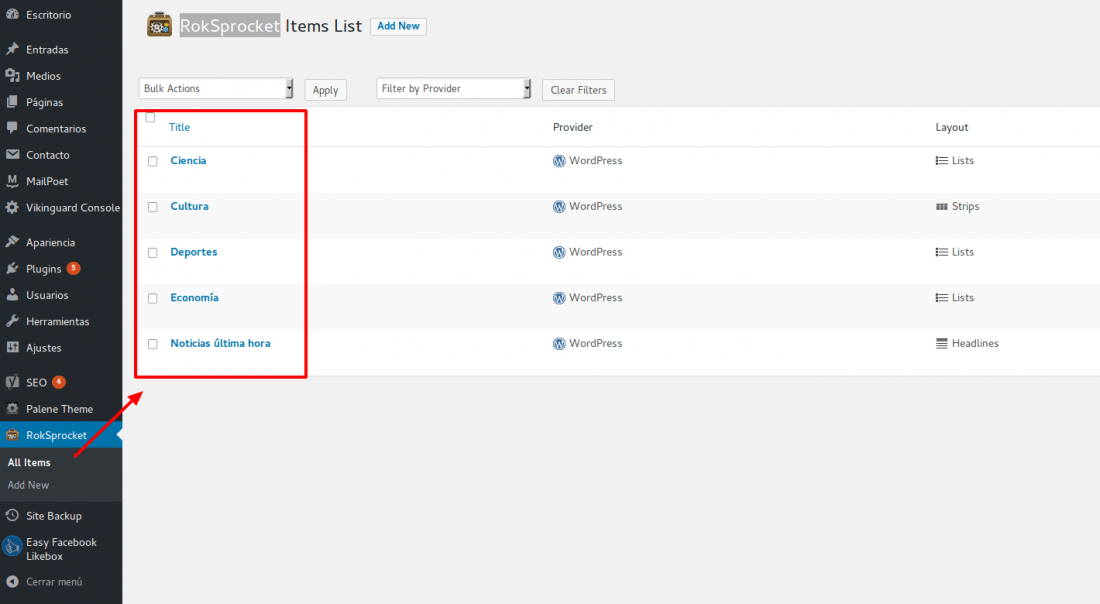The width and height of the screenshot is (1100, 604).
Task: Click the Plugins update count badge
Action: click(74, 268)
